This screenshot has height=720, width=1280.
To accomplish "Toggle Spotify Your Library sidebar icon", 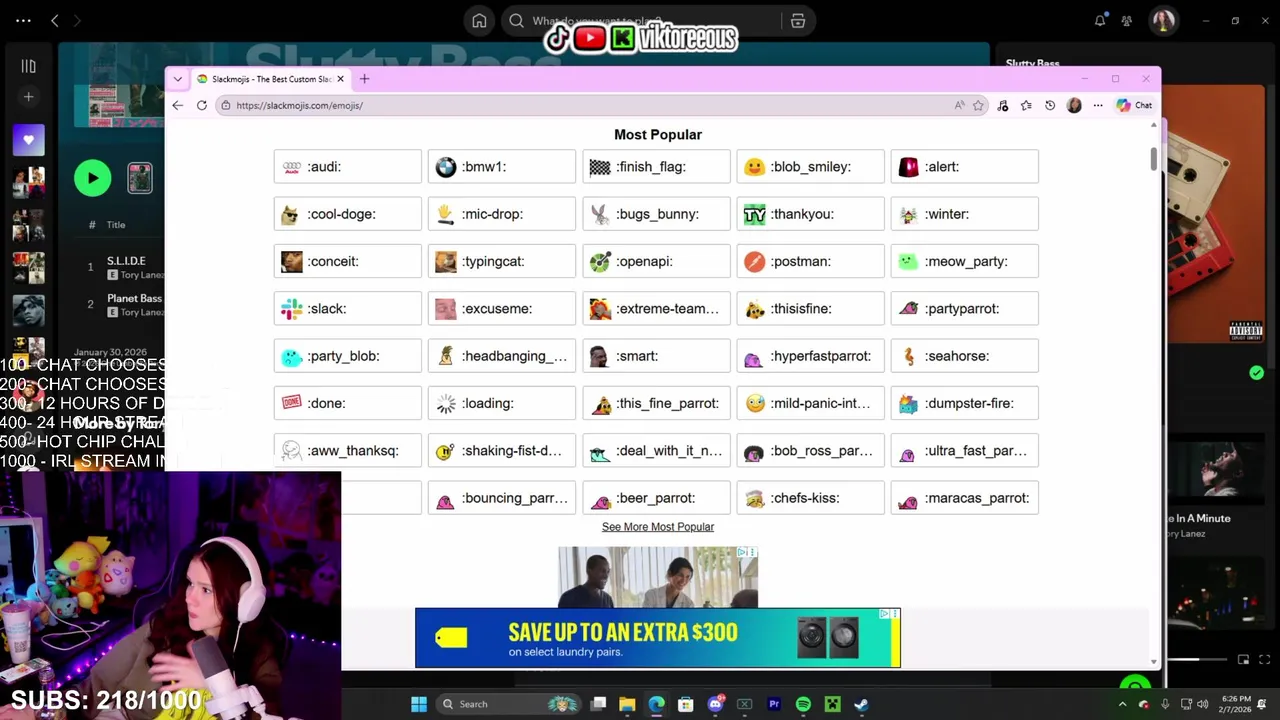I will [28, 66].
